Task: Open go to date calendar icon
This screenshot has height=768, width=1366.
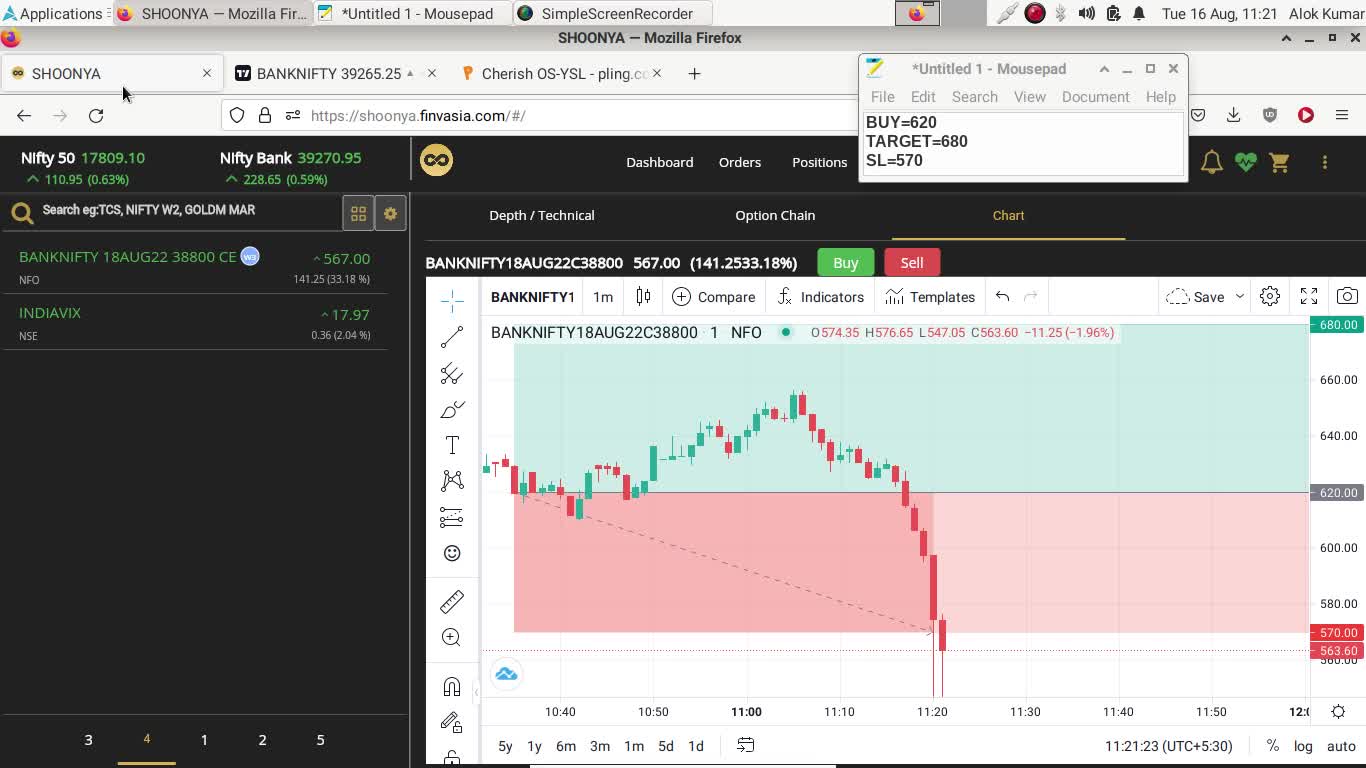Action: point(745,745)
